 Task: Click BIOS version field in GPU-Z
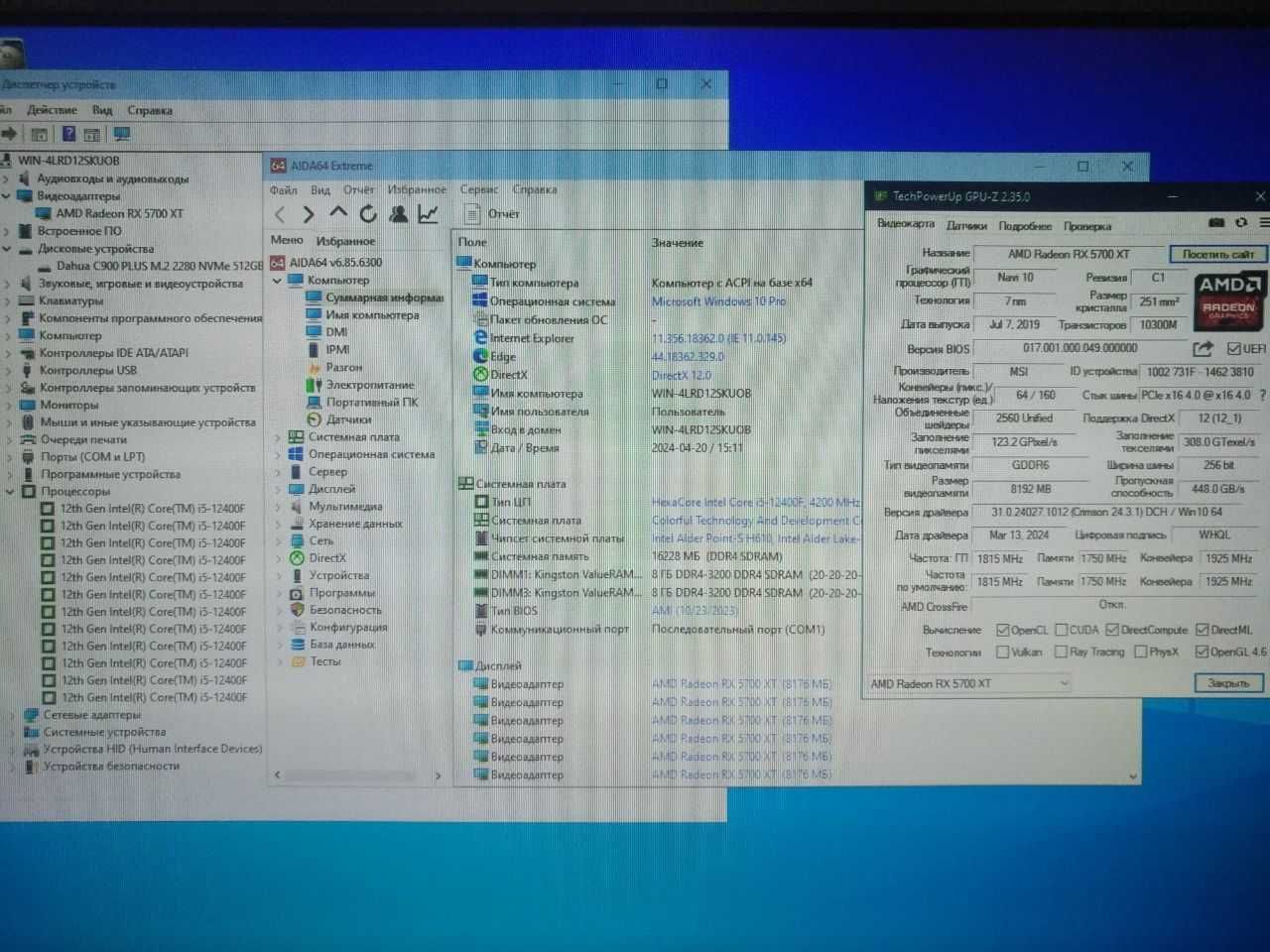click(x=1079, y=348)
